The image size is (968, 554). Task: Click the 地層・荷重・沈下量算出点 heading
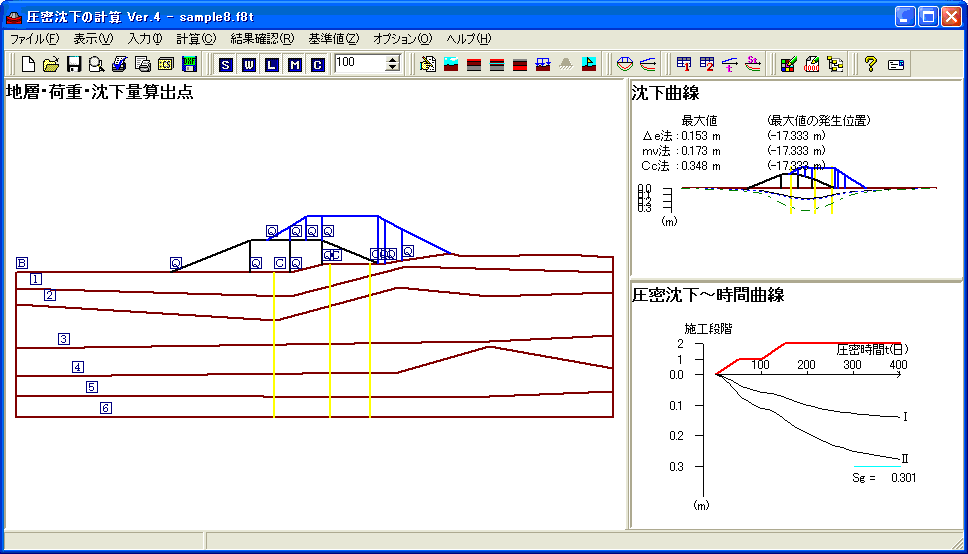99,92
